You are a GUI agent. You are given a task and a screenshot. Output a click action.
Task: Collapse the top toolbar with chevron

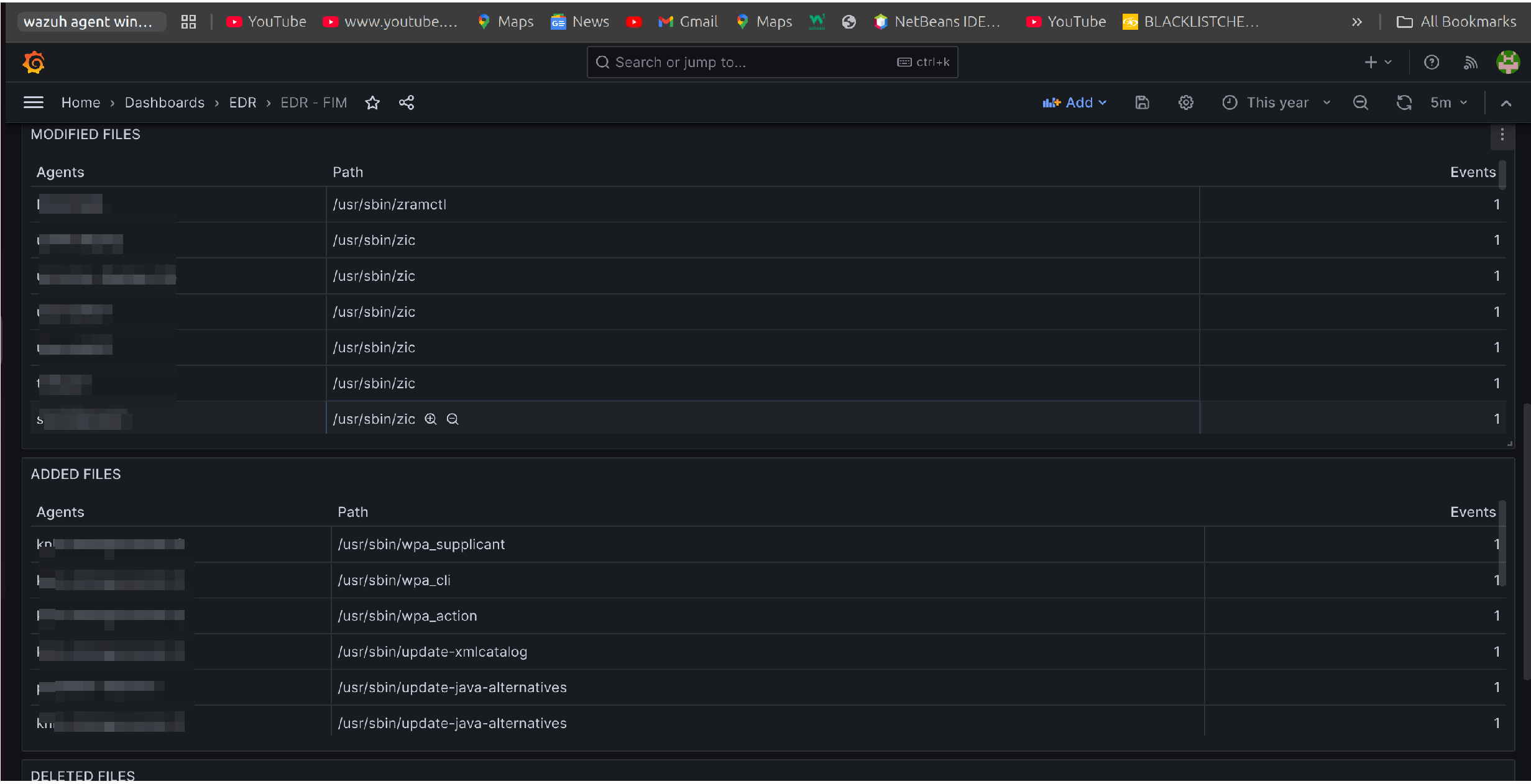(x=1506, y=103)
